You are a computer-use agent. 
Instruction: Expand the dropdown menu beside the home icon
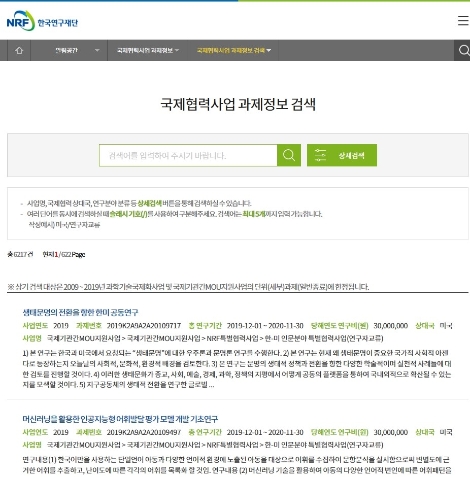(x=69, y=50)
